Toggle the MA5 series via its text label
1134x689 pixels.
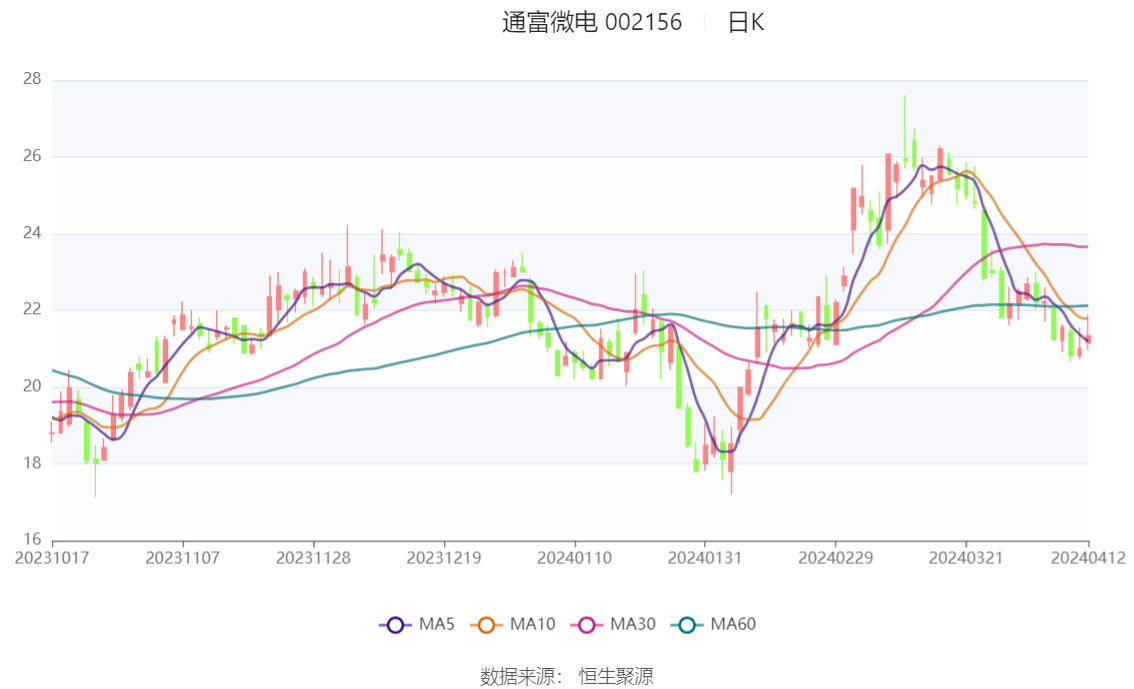tap(435, 625)
